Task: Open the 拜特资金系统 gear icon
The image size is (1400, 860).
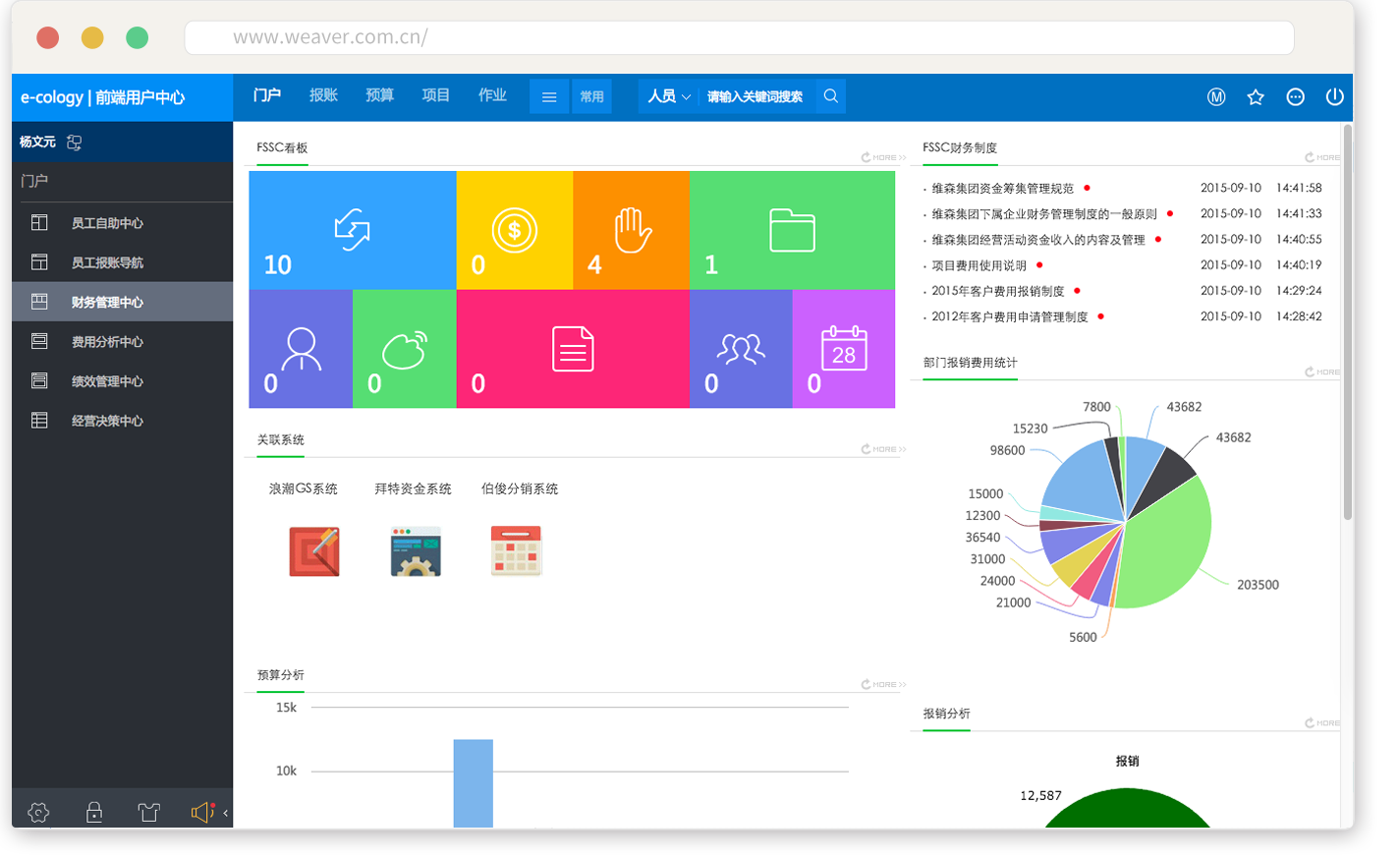Action: (x=416, y=551)
